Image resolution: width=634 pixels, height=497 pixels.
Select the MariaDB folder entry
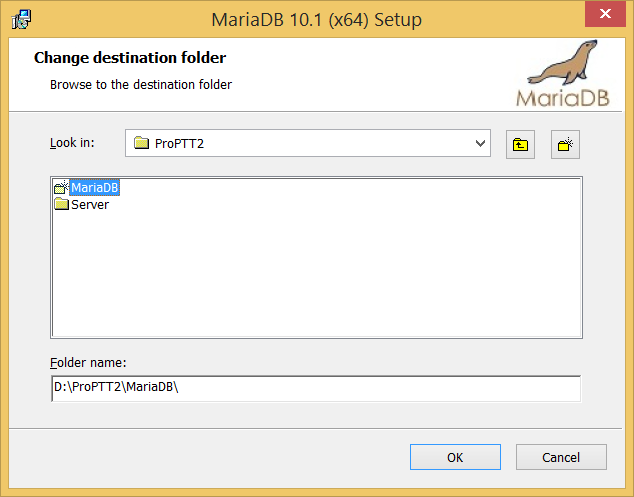pyautogui.click(x=95, y=187)
